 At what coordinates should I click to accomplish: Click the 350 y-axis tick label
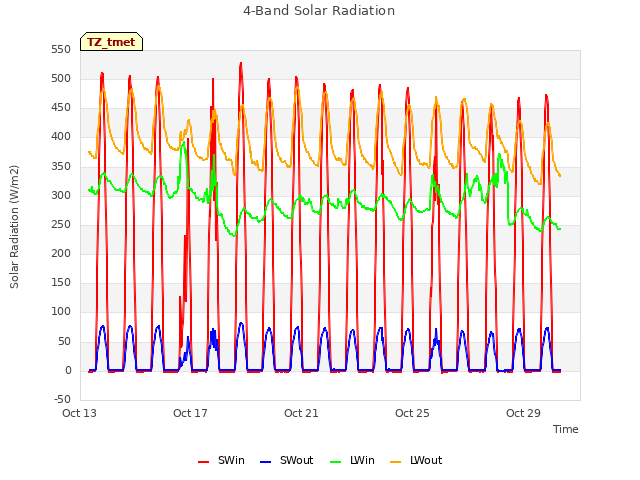pos(61,167)
